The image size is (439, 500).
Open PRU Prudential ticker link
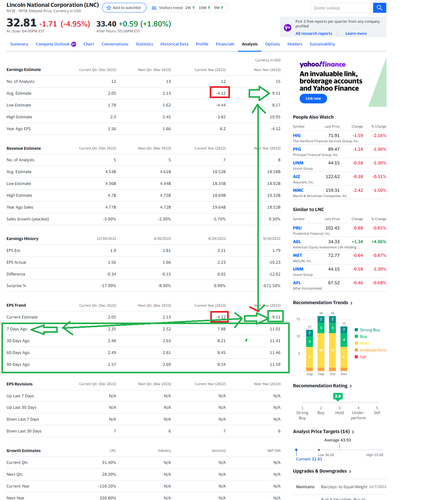coord(297,228)
